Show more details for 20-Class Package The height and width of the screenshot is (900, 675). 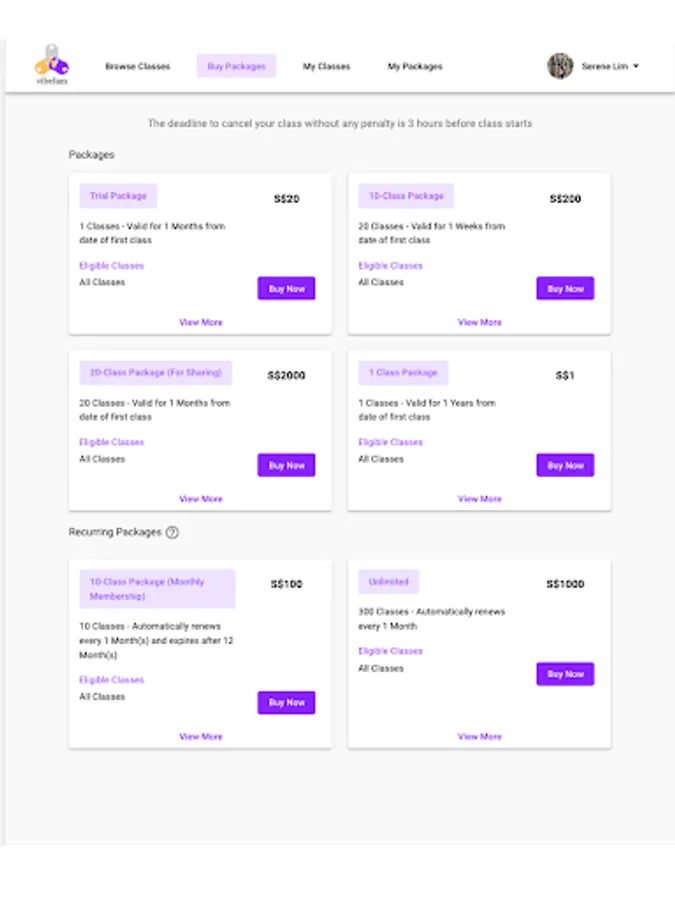[x=201, y=498]
